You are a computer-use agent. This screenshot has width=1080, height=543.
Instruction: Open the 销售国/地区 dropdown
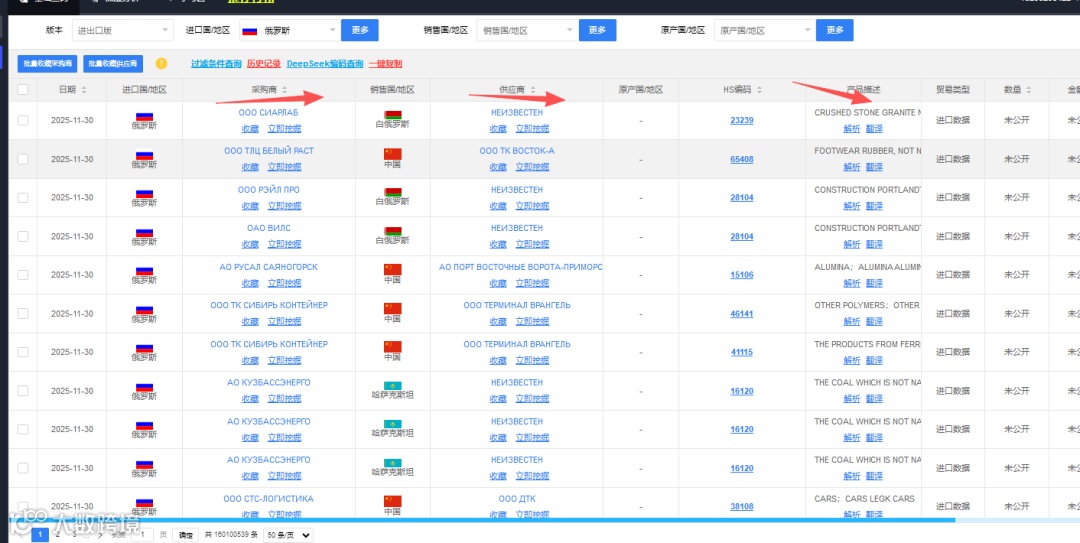point(527,30)
